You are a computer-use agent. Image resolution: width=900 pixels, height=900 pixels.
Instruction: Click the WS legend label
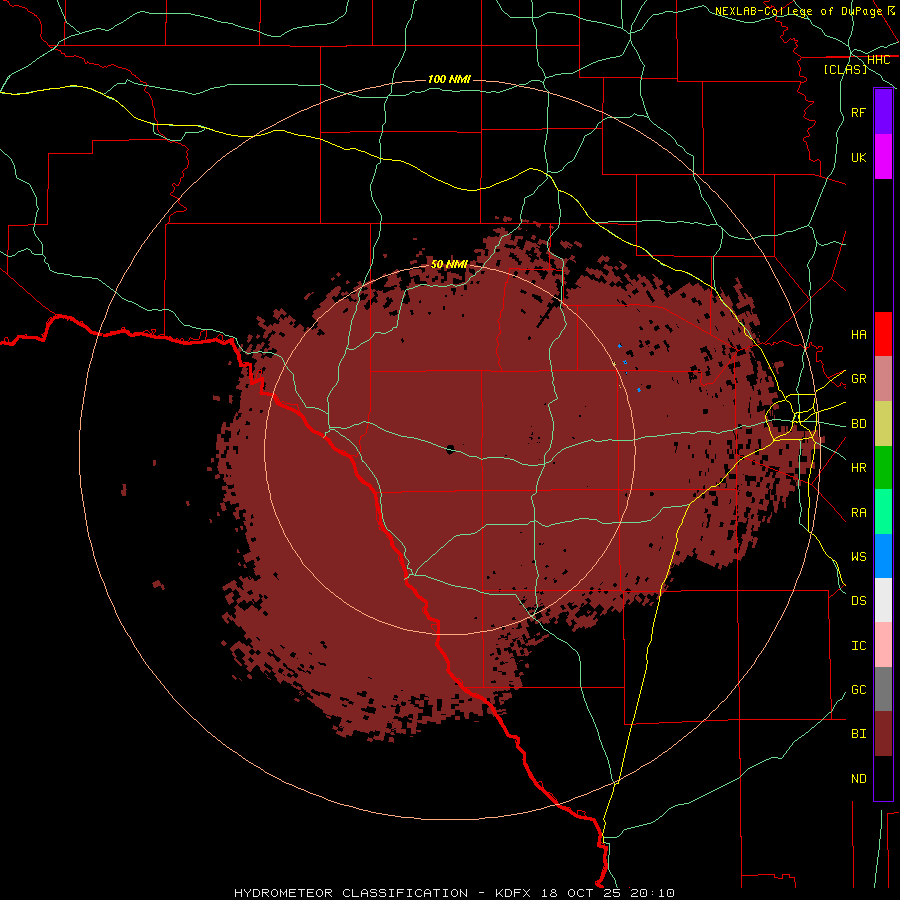click(x=858, y=556)
